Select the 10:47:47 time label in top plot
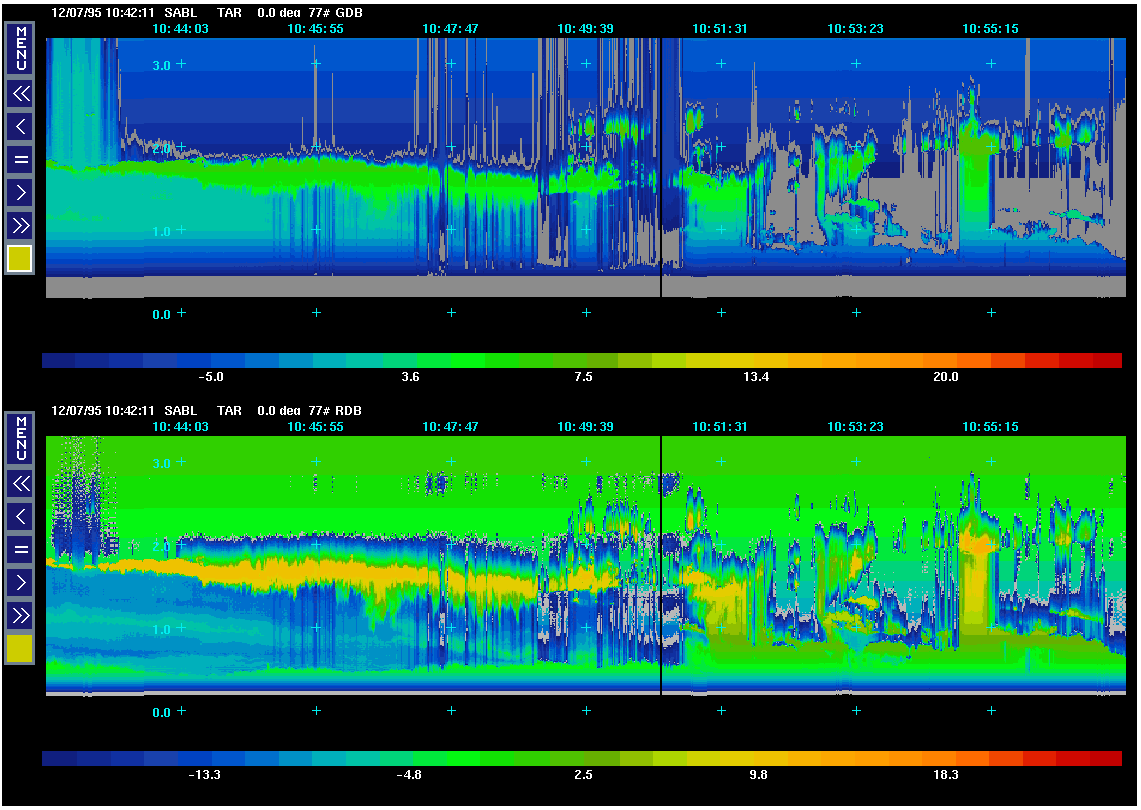The width and height of the screenshot is (1141, 810). [x=450, y=29]
